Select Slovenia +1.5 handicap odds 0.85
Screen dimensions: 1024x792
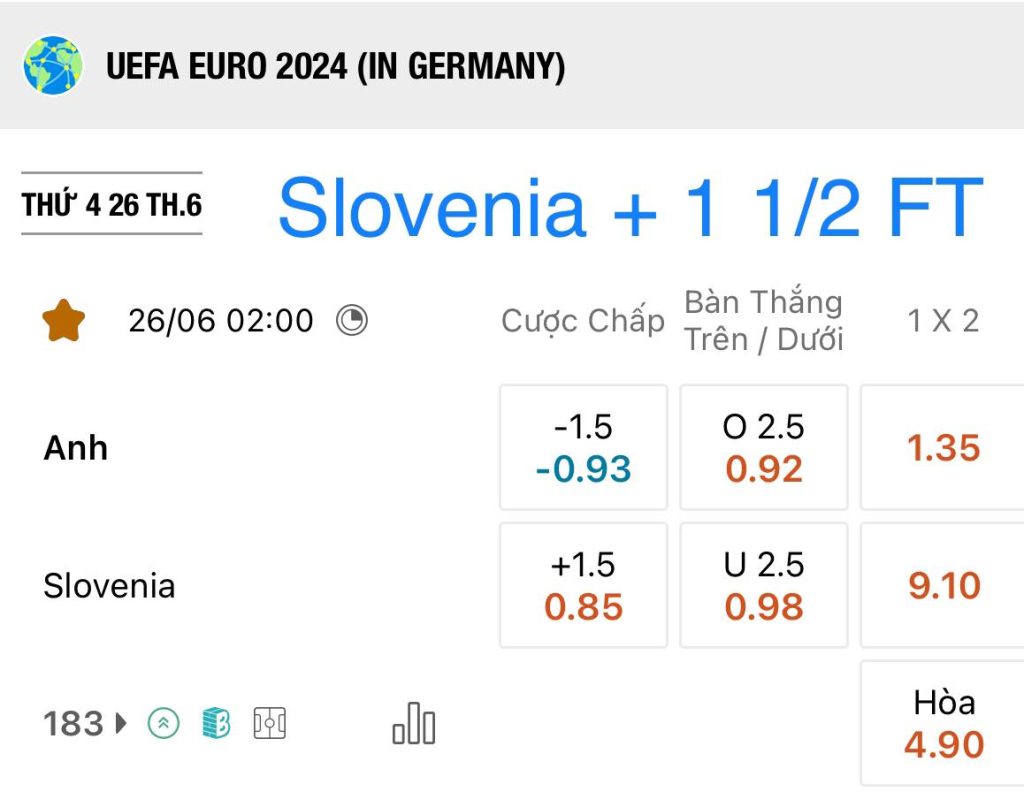point(583,585)
